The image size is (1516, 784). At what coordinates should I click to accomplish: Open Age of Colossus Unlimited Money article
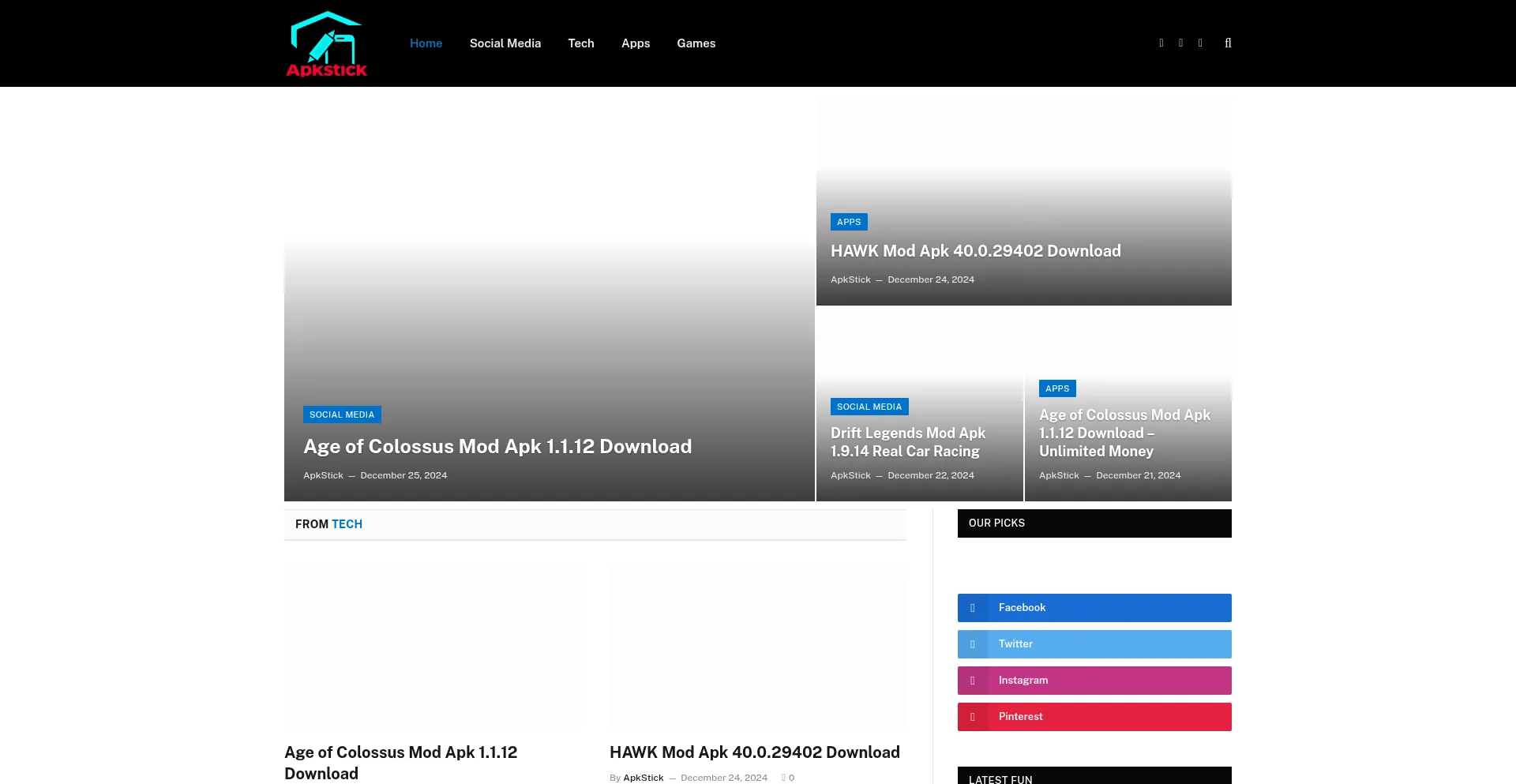pos(1124,433)
